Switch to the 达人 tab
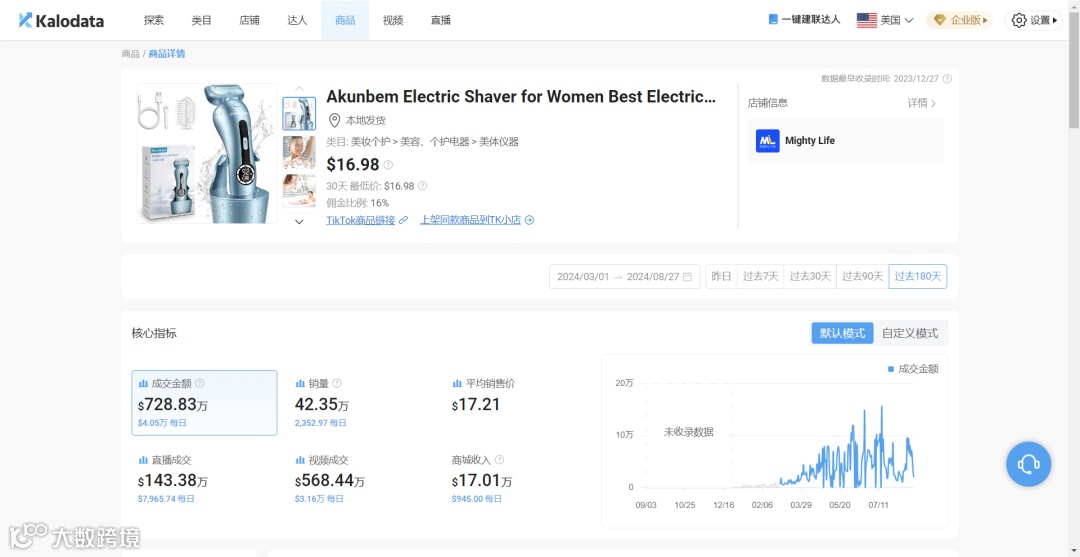The height and width of the screenshot is (557, 1080). pyautogui.click(x=297, y=20)
